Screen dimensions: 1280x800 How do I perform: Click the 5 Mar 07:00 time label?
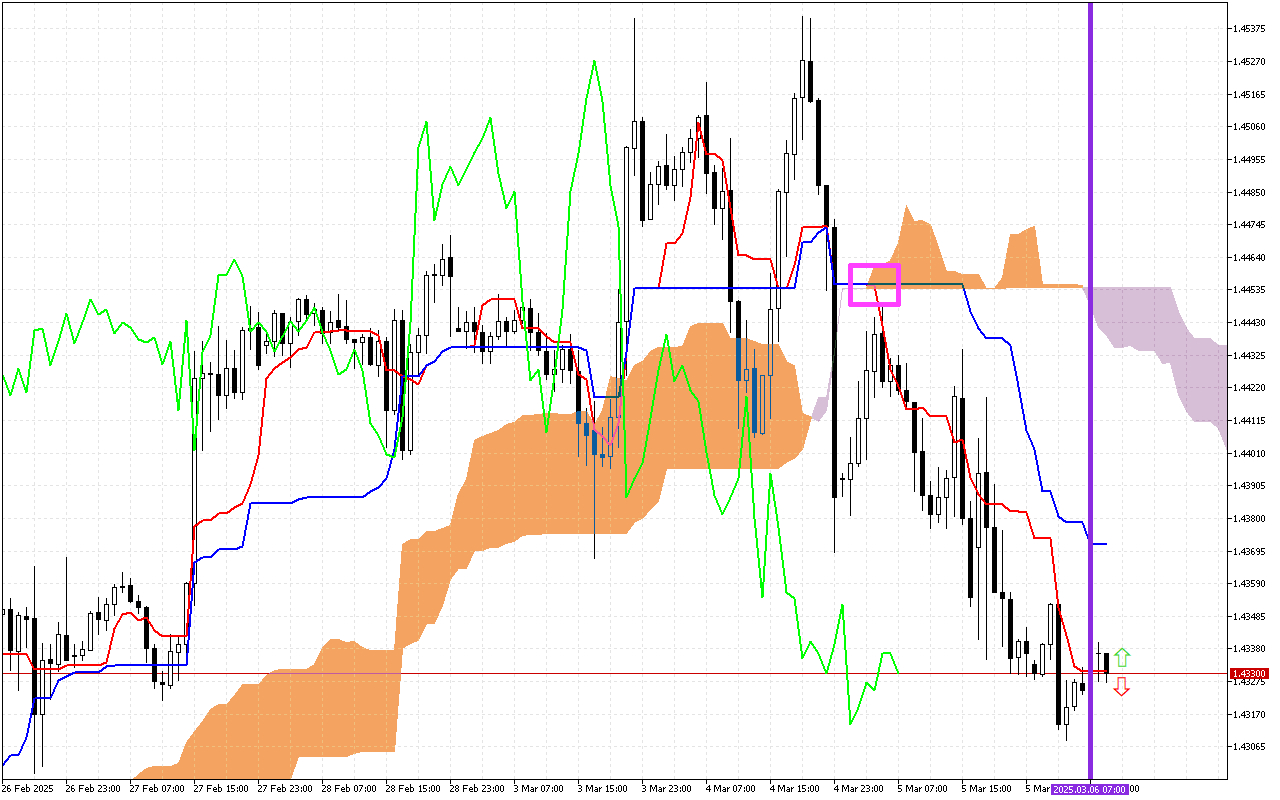pos(923,789)
